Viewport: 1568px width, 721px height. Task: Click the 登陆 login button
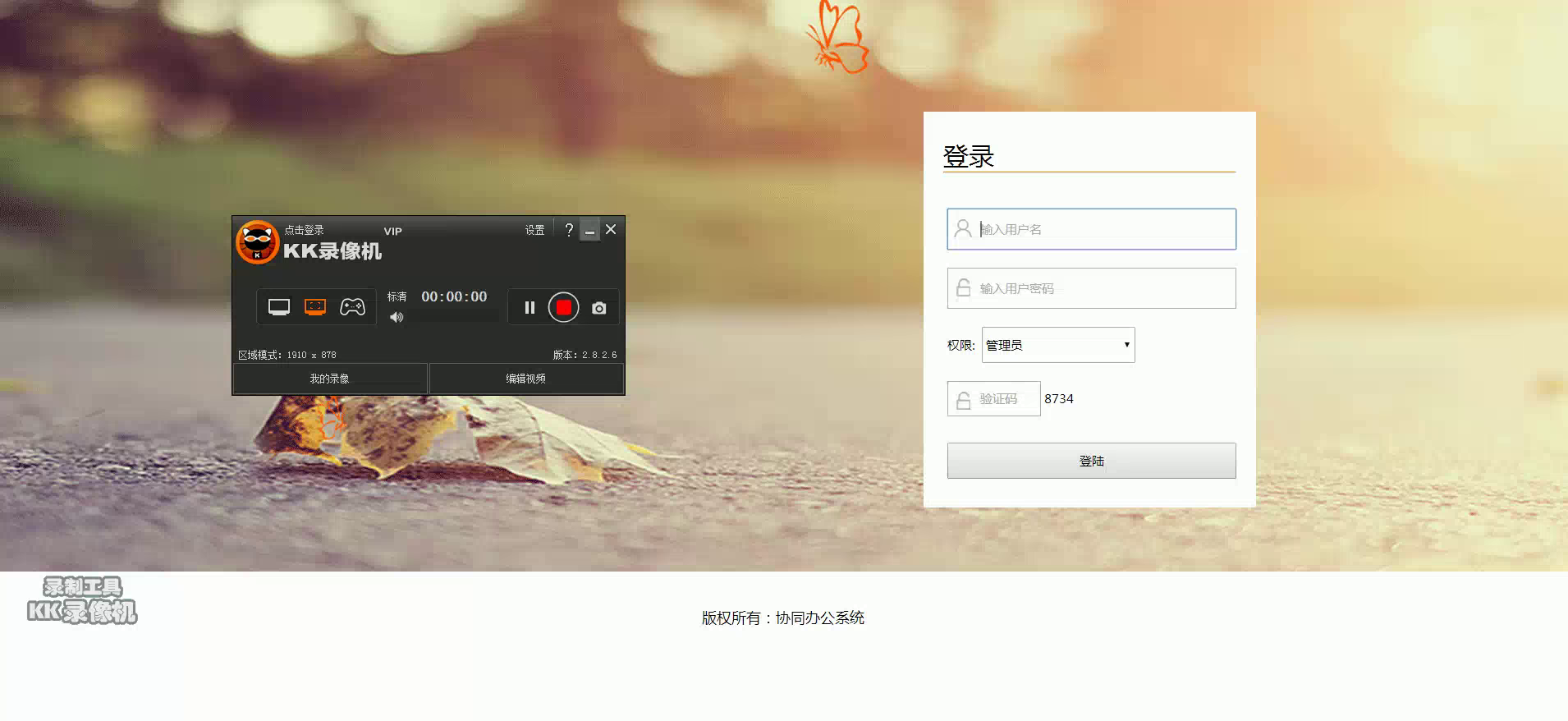[1091, 461]
